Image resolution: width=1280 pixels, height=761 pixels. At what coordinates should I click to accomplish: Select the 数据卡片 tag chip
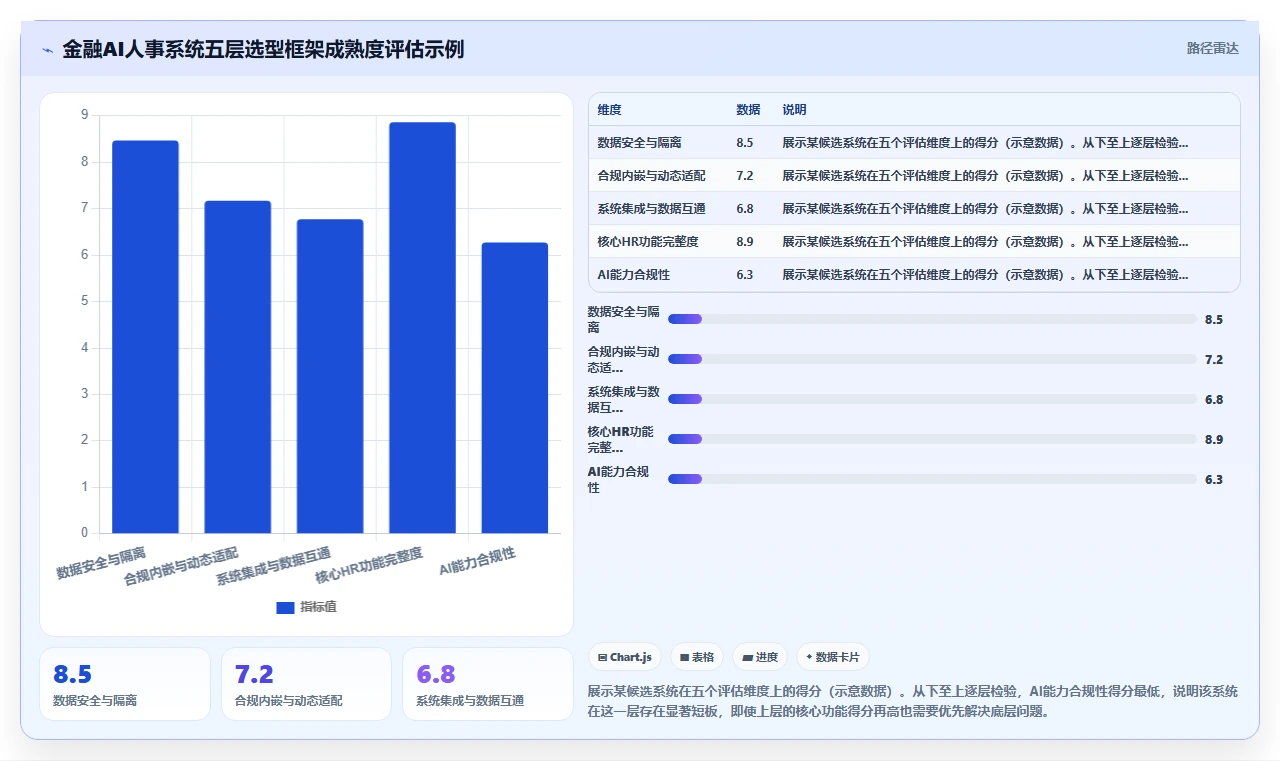[x=833, y=657]
